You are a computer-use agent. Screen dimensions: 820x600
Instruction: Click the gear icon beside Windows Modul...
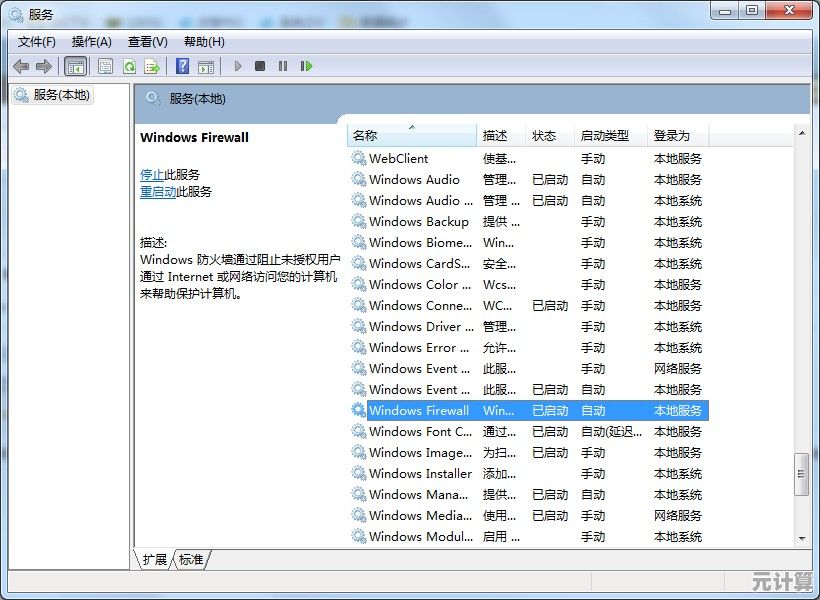pos(359,536)
